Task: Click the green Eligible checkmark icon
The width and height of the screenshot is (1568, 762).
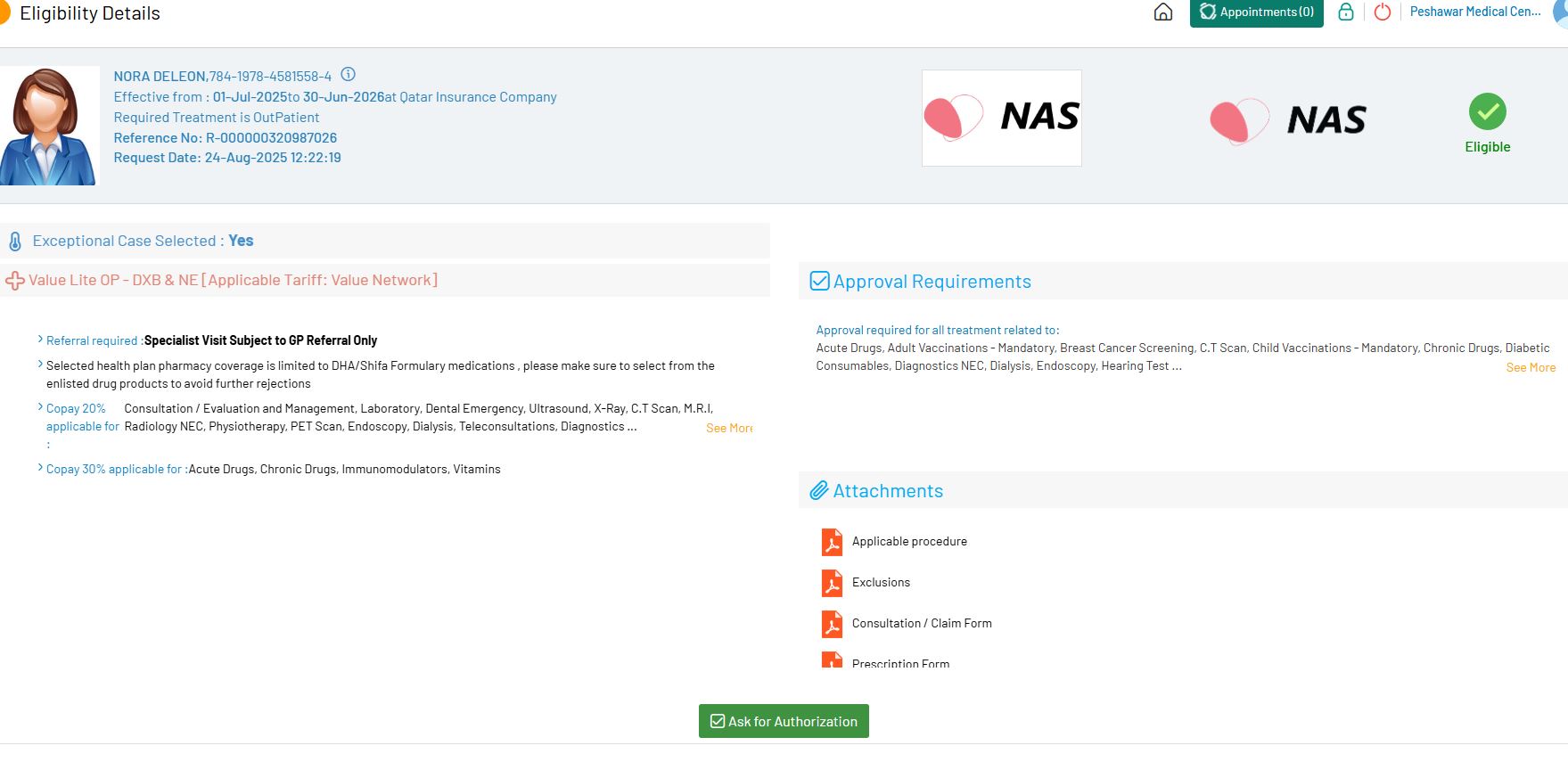Action: [x=1487, y=112]
